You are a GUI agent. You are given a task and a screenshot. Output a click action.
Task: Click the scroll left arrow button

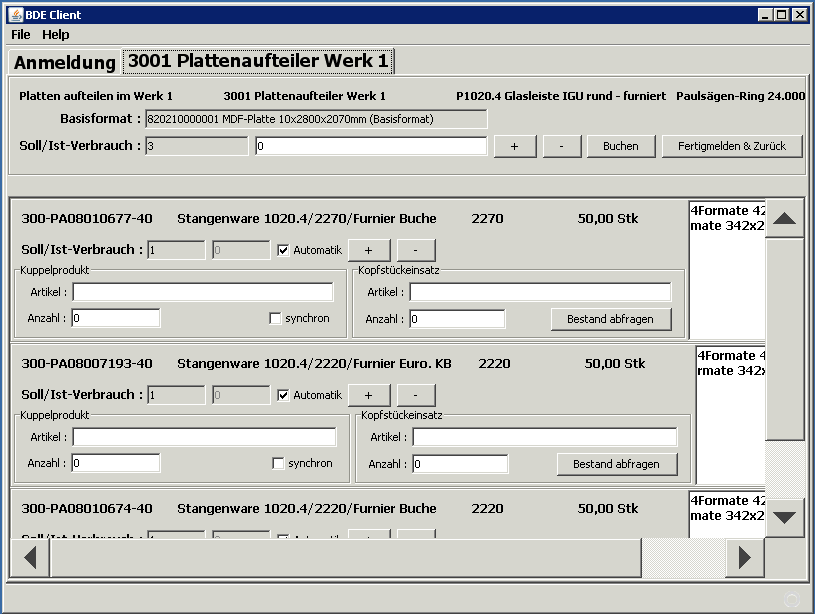29,558
